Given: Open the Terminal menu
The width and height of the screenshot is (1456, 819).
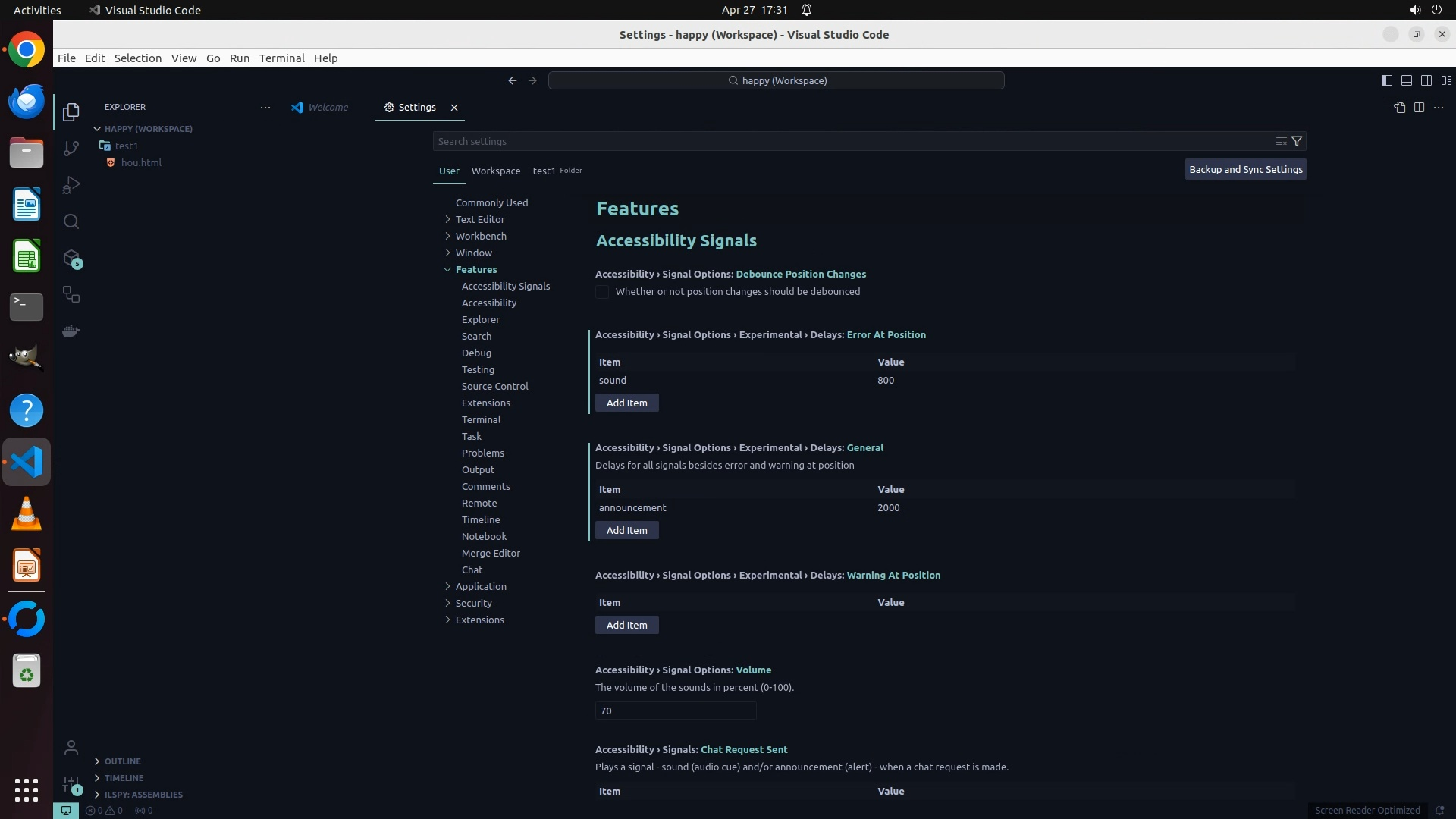Looking at the screenshot, I should click(x=281, y=58).
